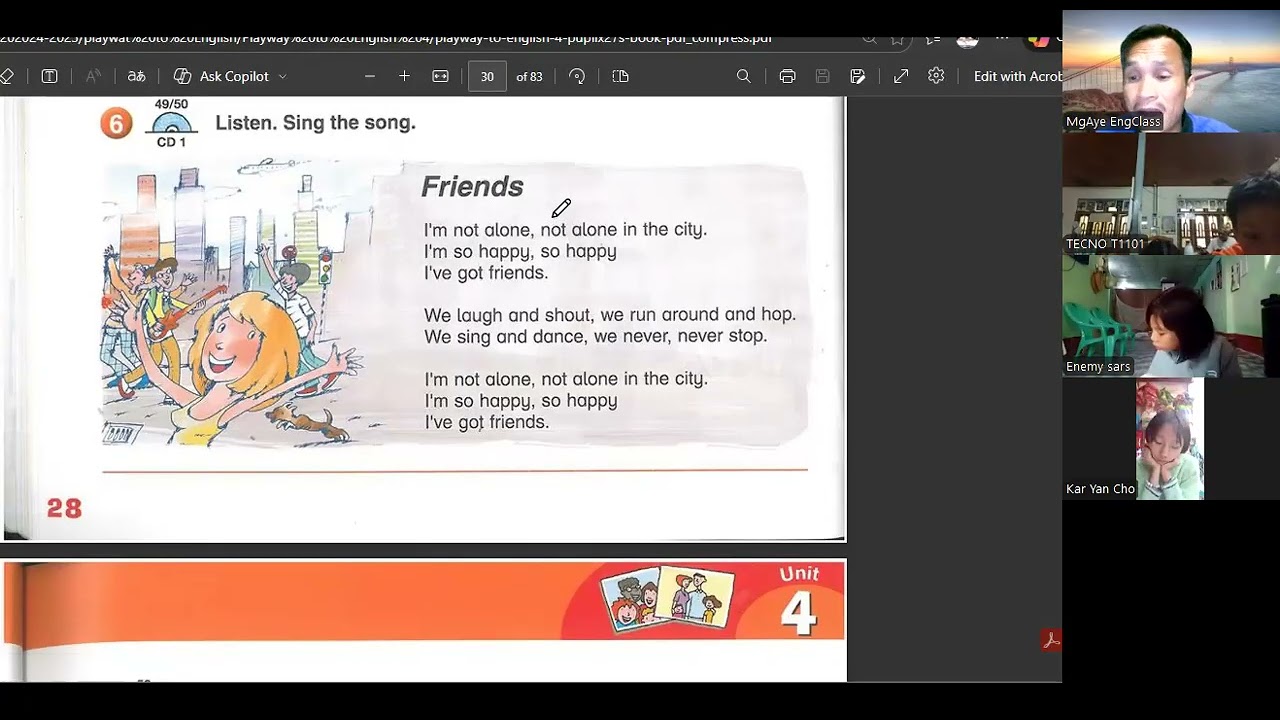Viewport: 1280px width, 720px height.
Task: Toggle fit to width view
Action: pos(440,76)
